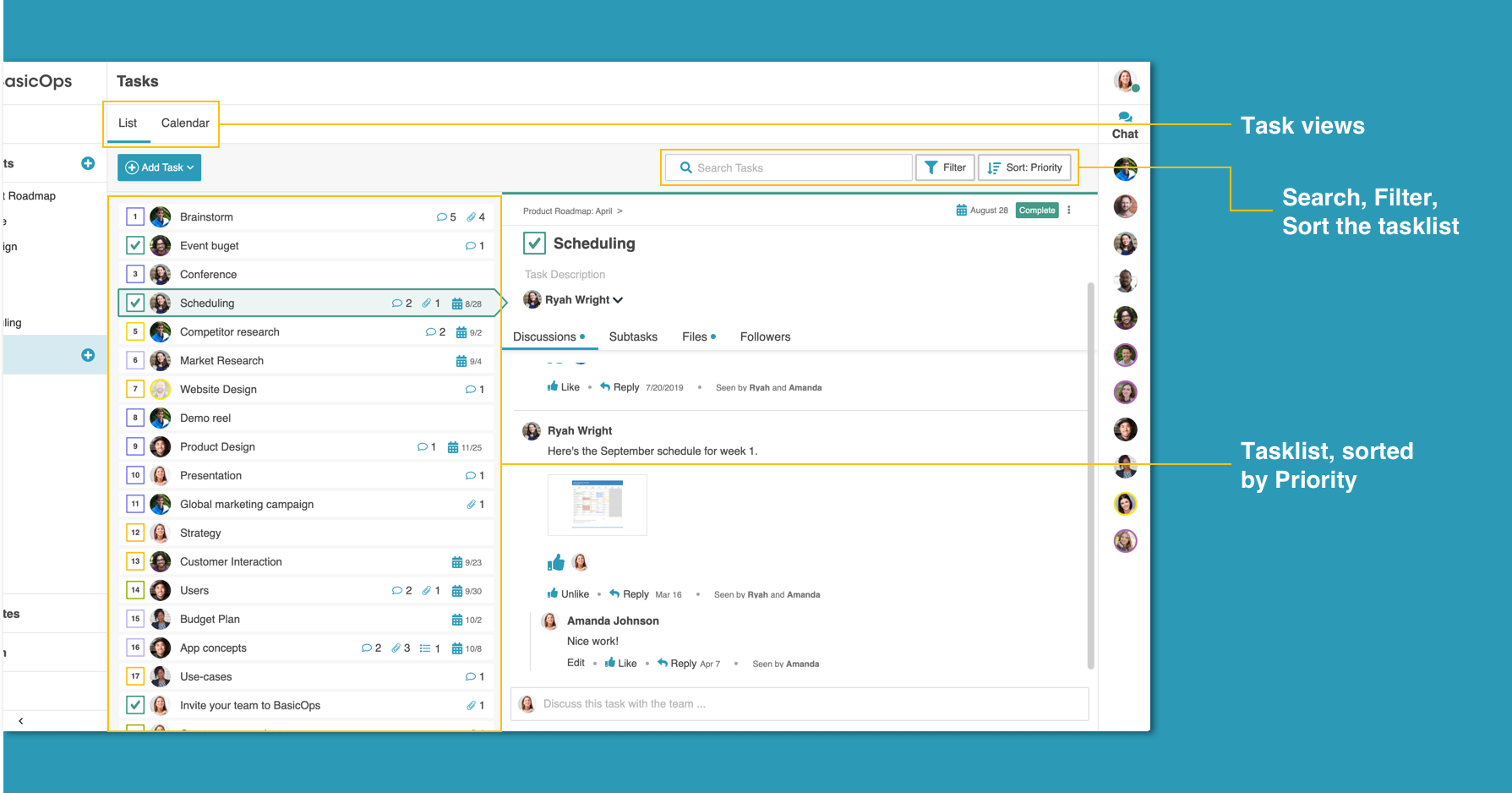Click the search magnifier in Search Tasks
This screenshot has height=793, width=1512.
click(x=685, y=167)
